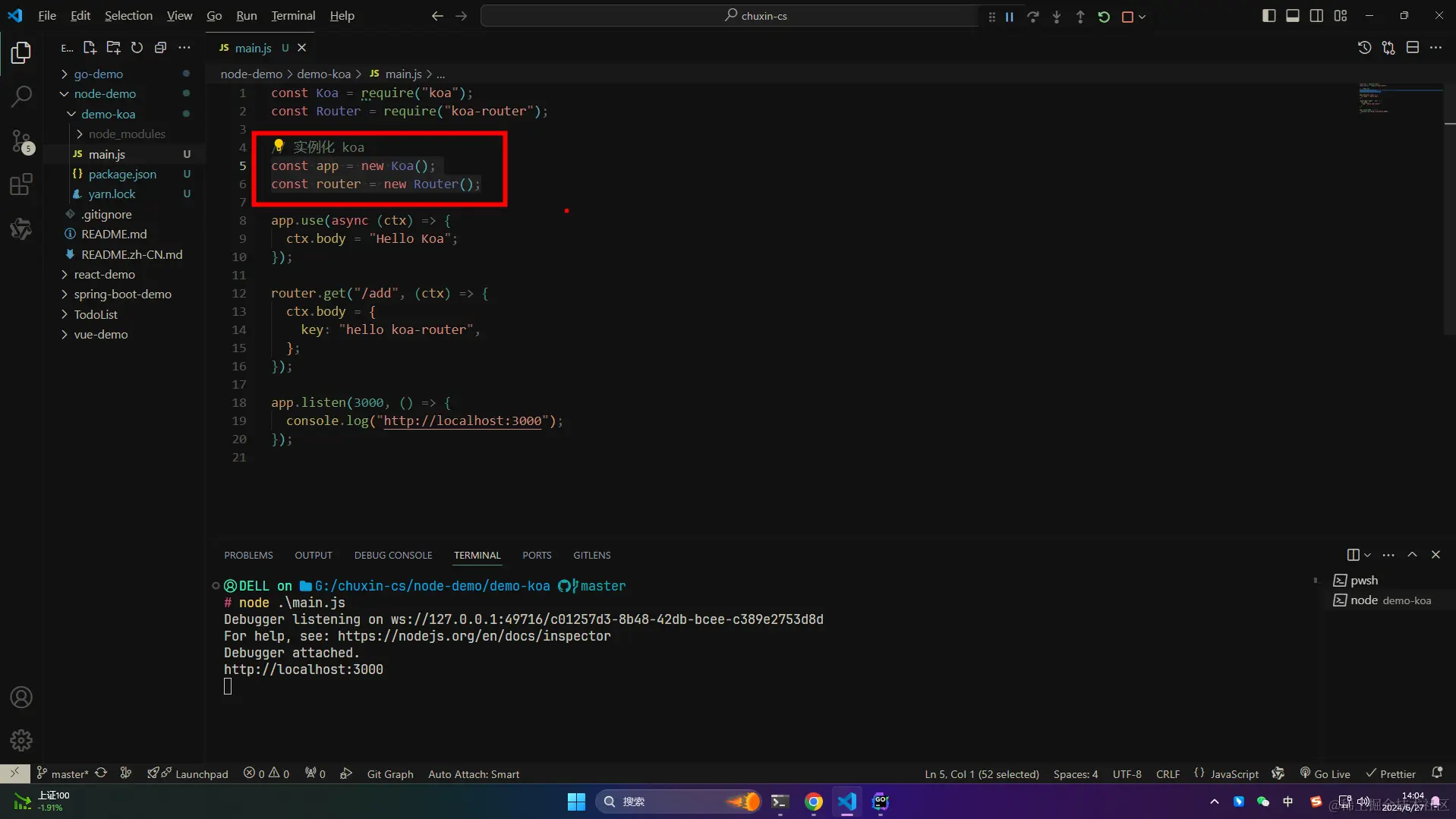The image size is (1456, 819).
Task: Switch to the OUTPUT tab
Action: (314, 555)
